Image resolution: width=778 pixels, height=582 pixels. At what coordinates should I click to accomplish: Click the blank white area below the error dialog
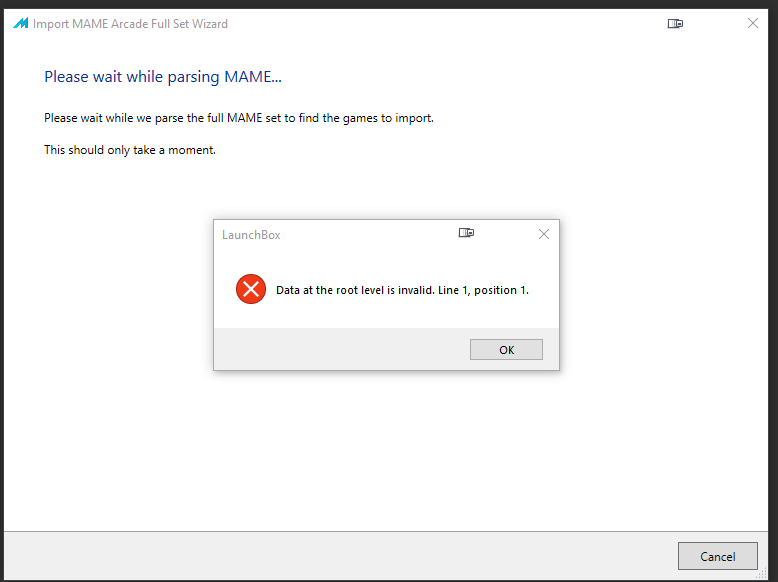coord(386,447)
